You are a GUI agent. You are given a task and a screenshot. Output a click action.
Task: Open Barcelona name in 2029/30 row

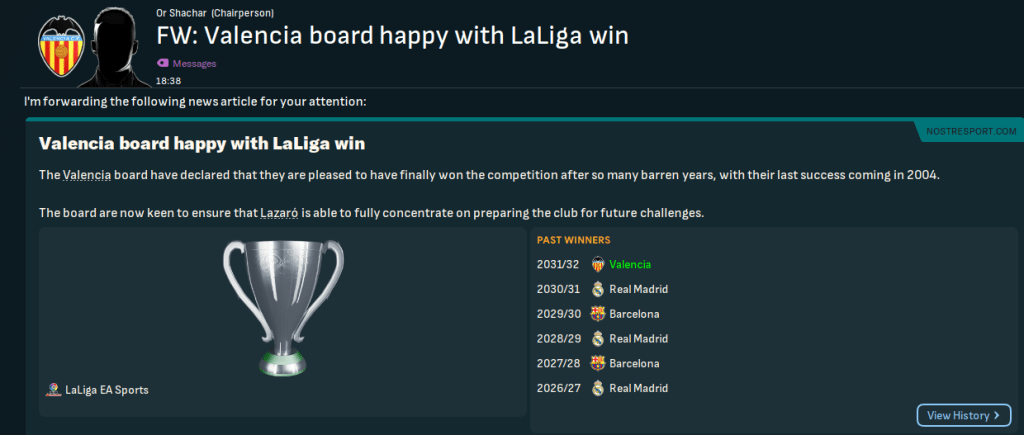[634, 314]
